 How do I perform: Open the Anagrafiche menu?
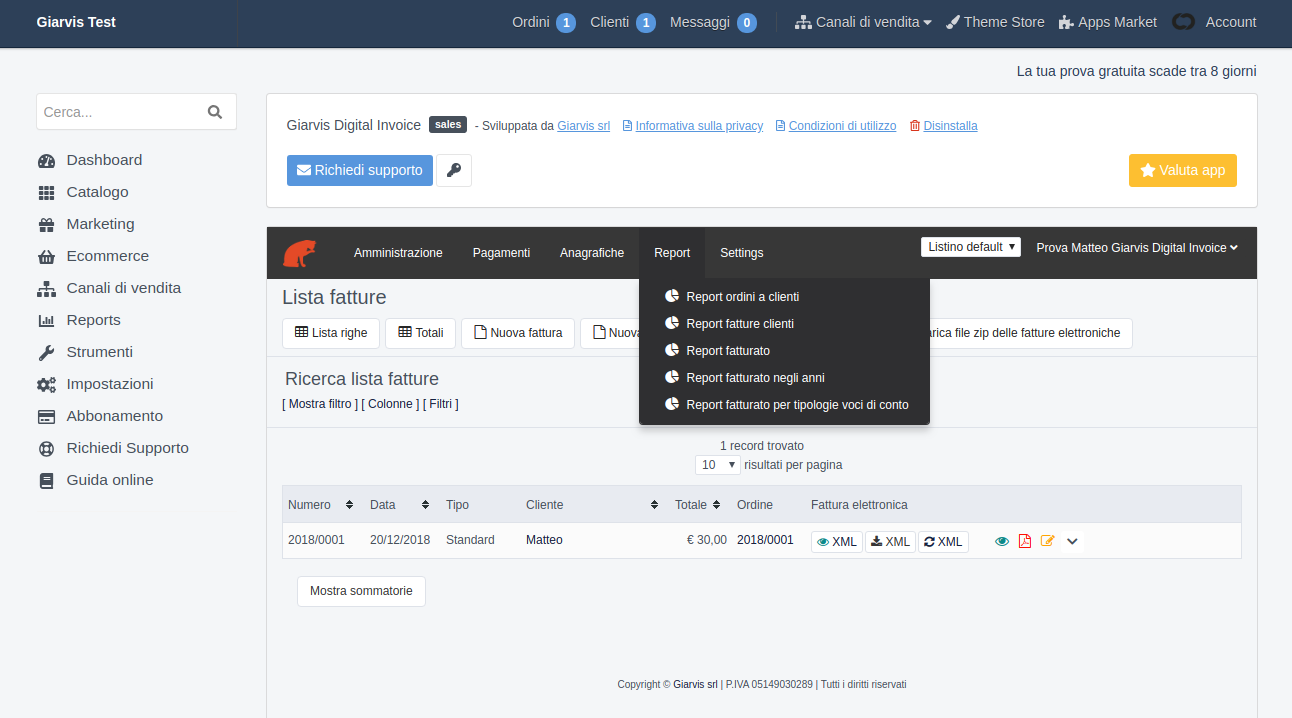[x=592, y=253]
